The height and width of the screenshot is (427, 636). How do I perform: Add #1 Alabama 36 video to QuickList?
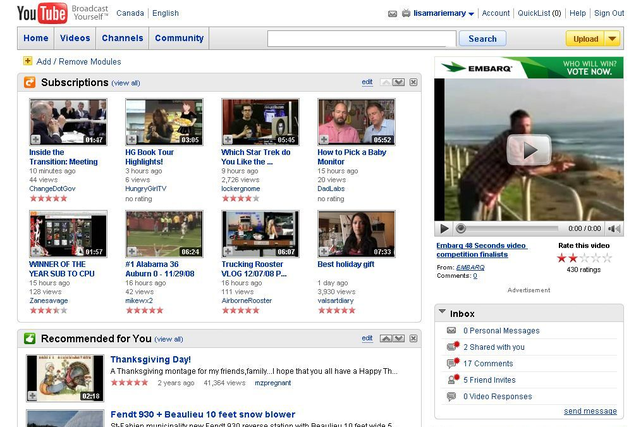click(x=132, y=251)
